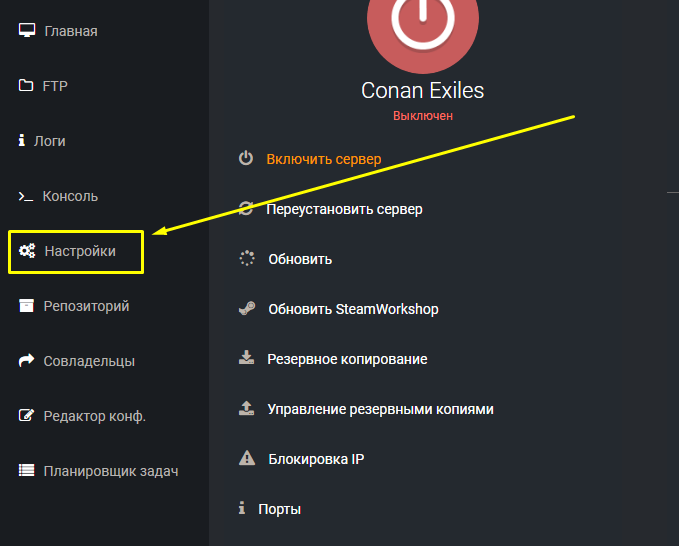679x546 pixels.
Task: Click Переустановить сервер
Action: point(344,209)
